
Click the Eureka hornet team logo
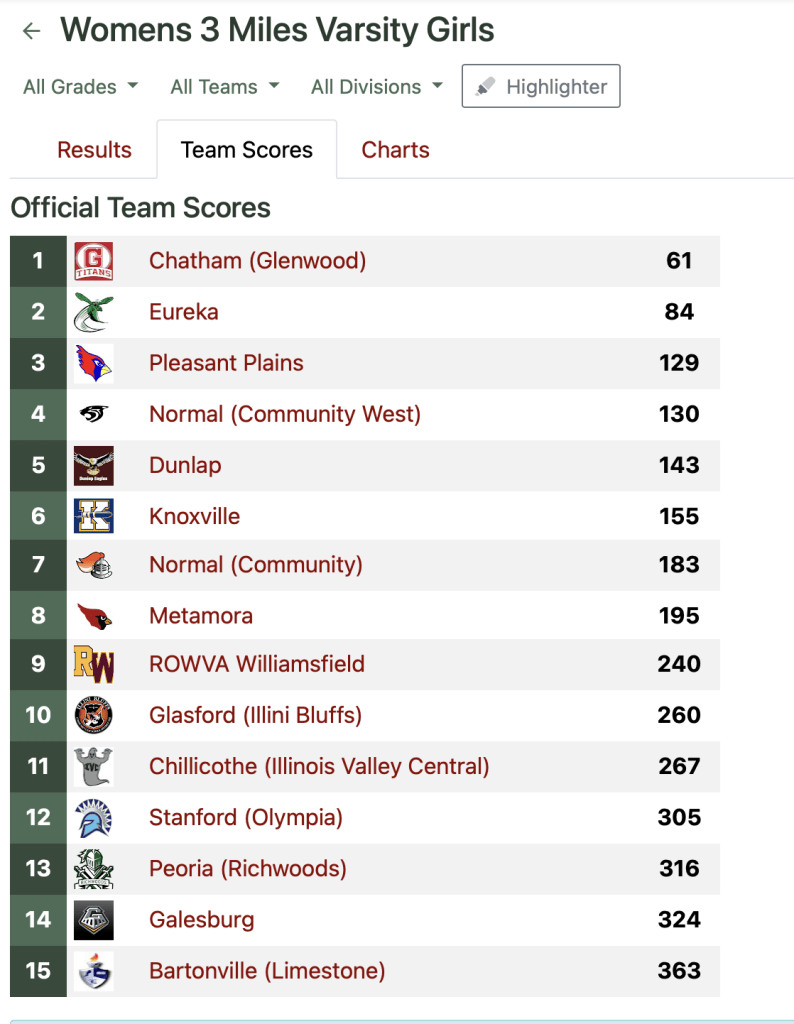tap(94, 313)
